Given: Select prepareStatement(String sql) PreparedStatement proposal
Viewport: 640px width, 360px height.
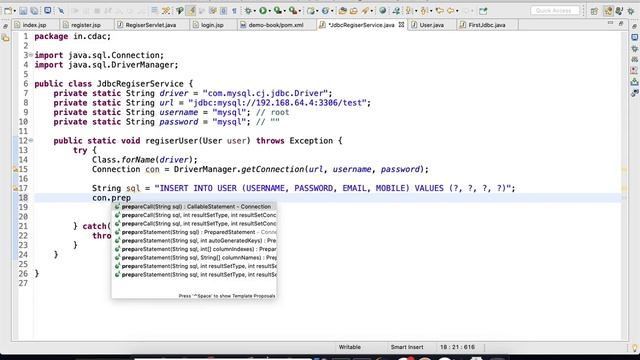Looking at the screenshot, I should click(x=194, y=232).
